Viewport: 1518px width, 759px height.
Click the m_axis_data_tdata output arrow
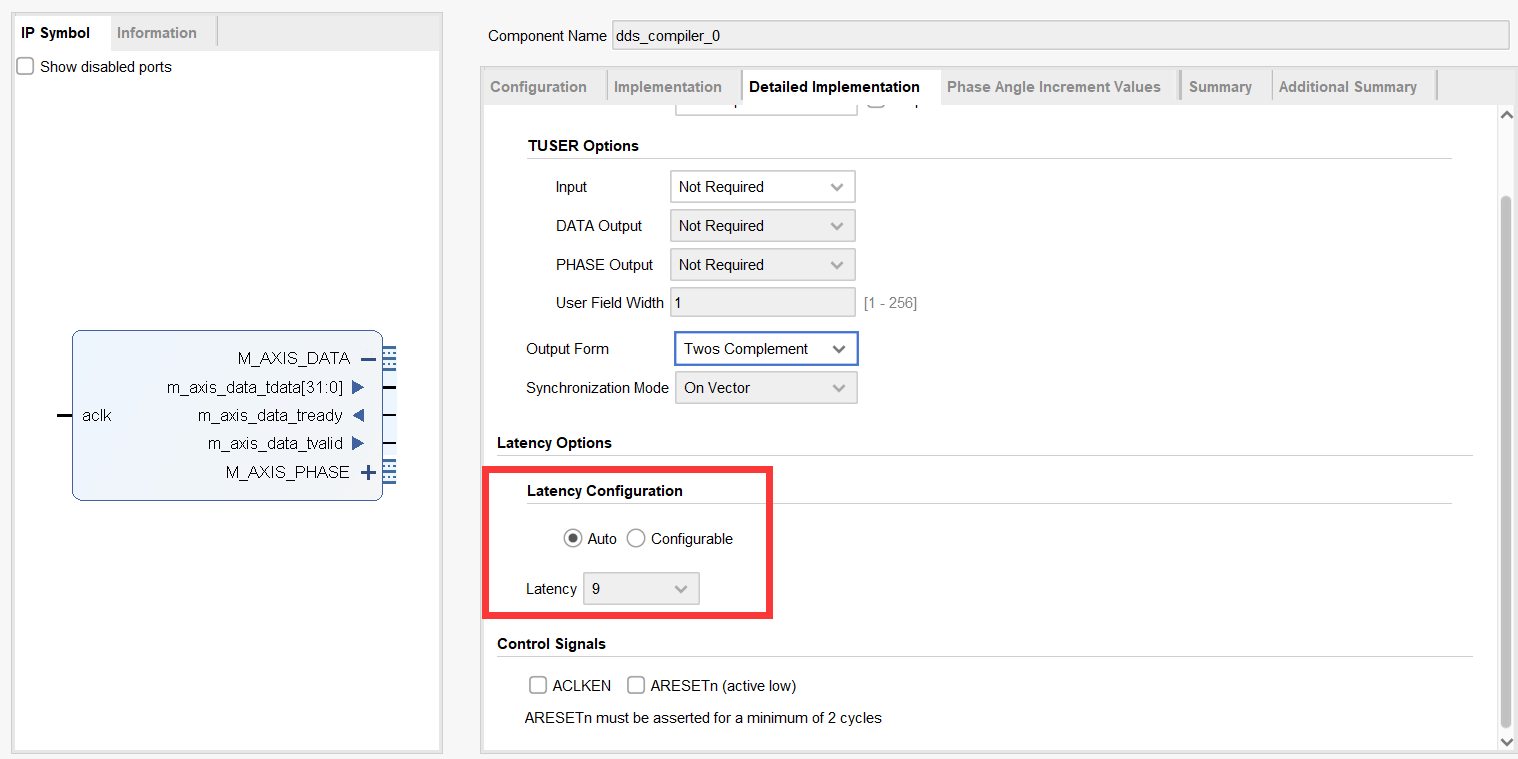pyautogui.click(x=358, y=387)
